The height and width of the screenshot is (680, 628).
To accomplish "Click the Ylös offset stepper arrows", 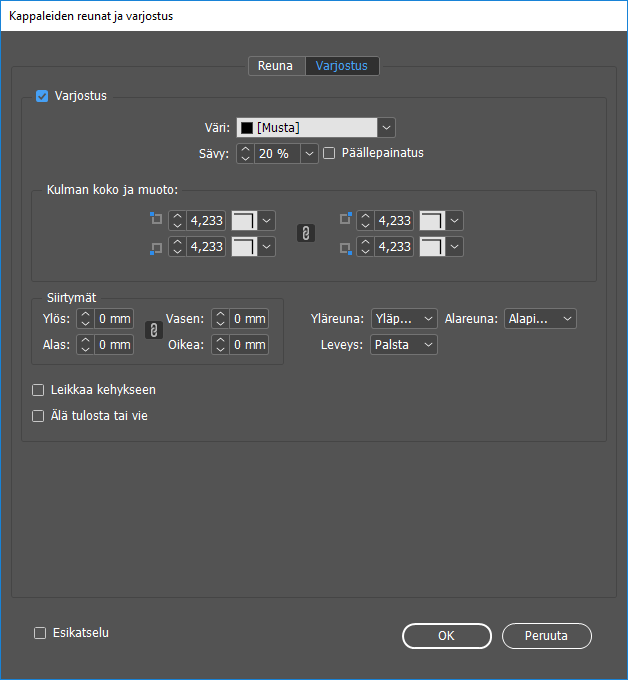I will (x=86, y=319).
